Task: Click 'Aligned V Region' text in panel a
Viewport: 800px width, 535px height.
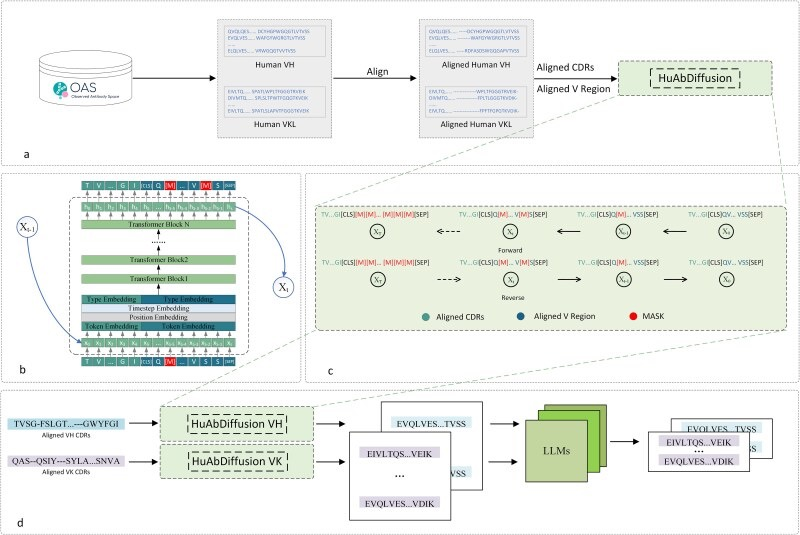Action: [x=573, y=89]
